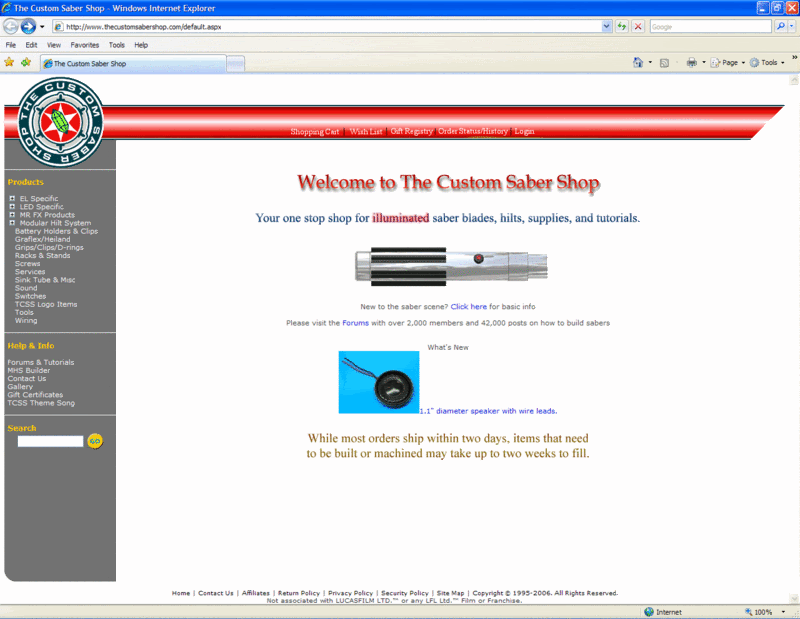The width and height of the screenshot is (800, 619).
Task: Click the speaker product thumbnail
Action: (x=378, y=382)
